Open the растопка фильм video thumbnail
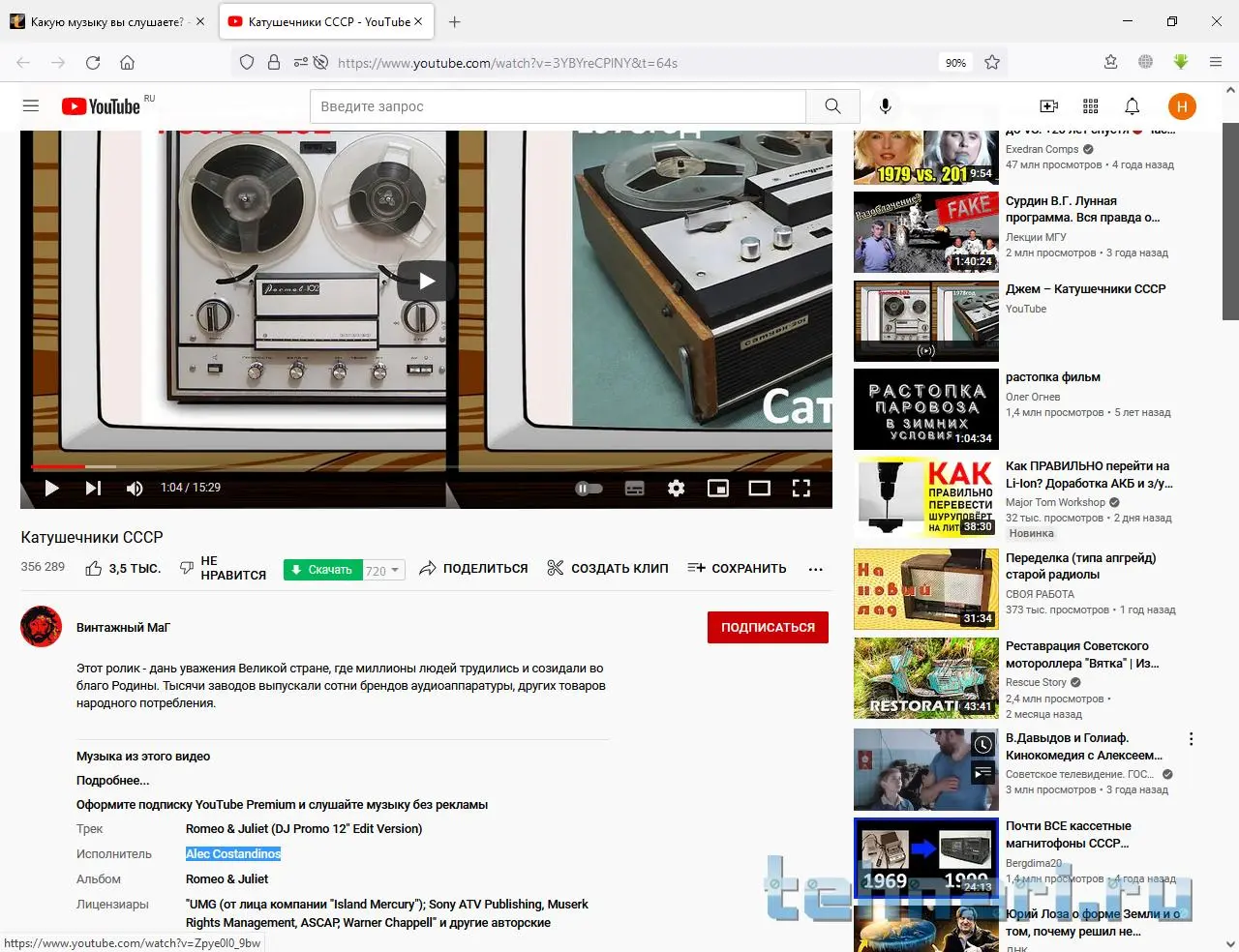Viewport: 1239px width, 952px height. [x=926, y=409]
